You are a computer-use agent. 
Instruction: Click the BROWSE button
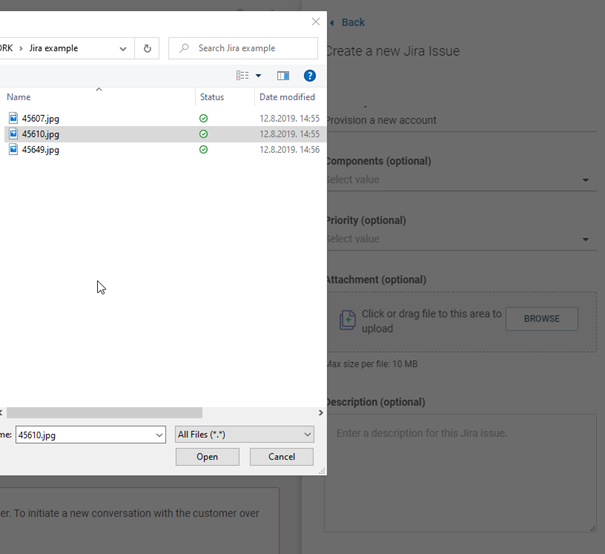click(542, 319)
